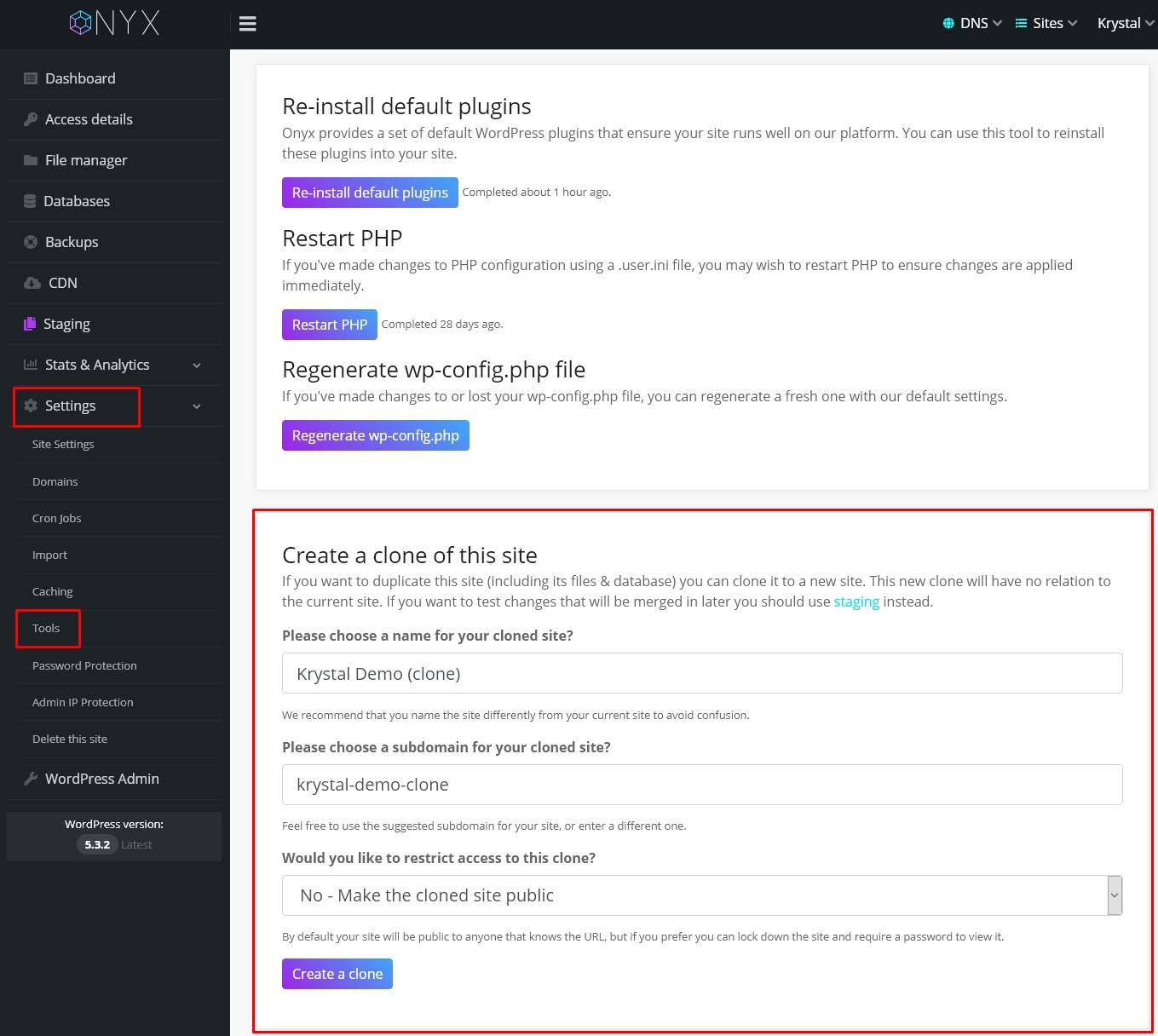Click Regenerate wp-config.php button
The height and width of the screenshot is (1036, 1158).
[x=376, y=435]
